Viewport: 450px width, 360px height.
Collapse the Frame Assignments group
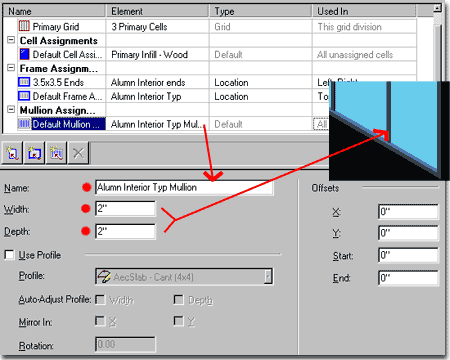11,68
